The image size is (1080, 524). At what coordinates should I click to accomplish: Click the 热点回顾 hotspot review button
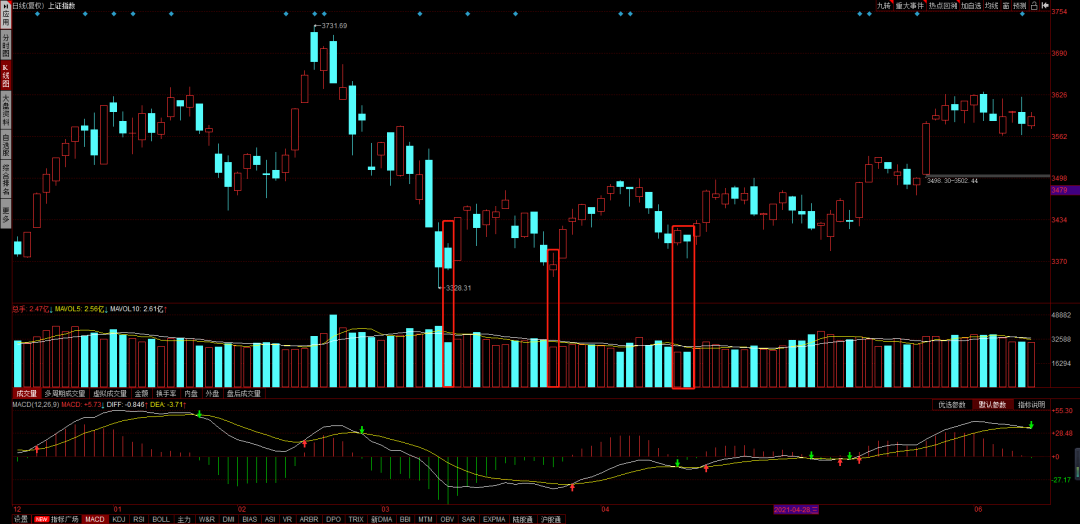coord(942,6)
